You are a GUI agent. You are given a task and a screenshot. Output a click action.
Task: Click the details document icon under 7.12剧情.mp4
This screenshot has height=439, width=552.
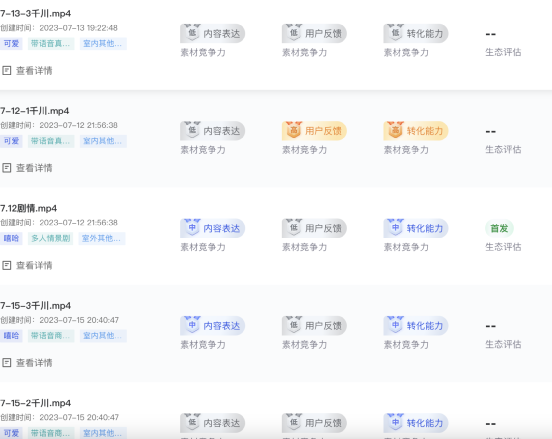point(7,265)
